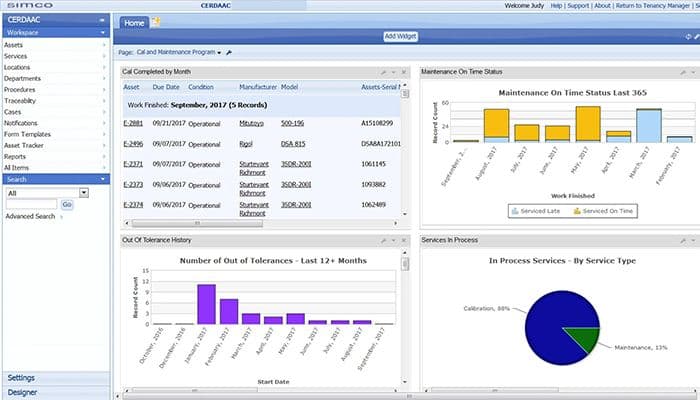The width and height of the screenshot is (700, 400).
Task: Close the Cal Completed by Month widget
Action: (404, 73)
